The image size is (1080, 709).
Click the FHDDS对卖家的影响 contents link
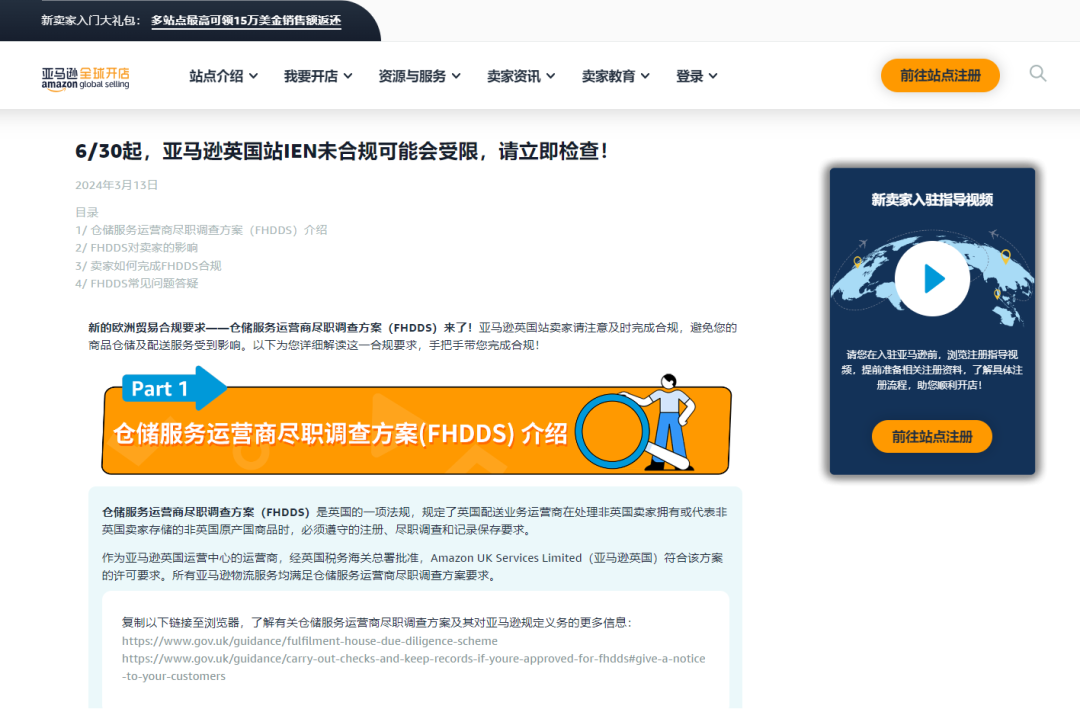tap(141, 247)
